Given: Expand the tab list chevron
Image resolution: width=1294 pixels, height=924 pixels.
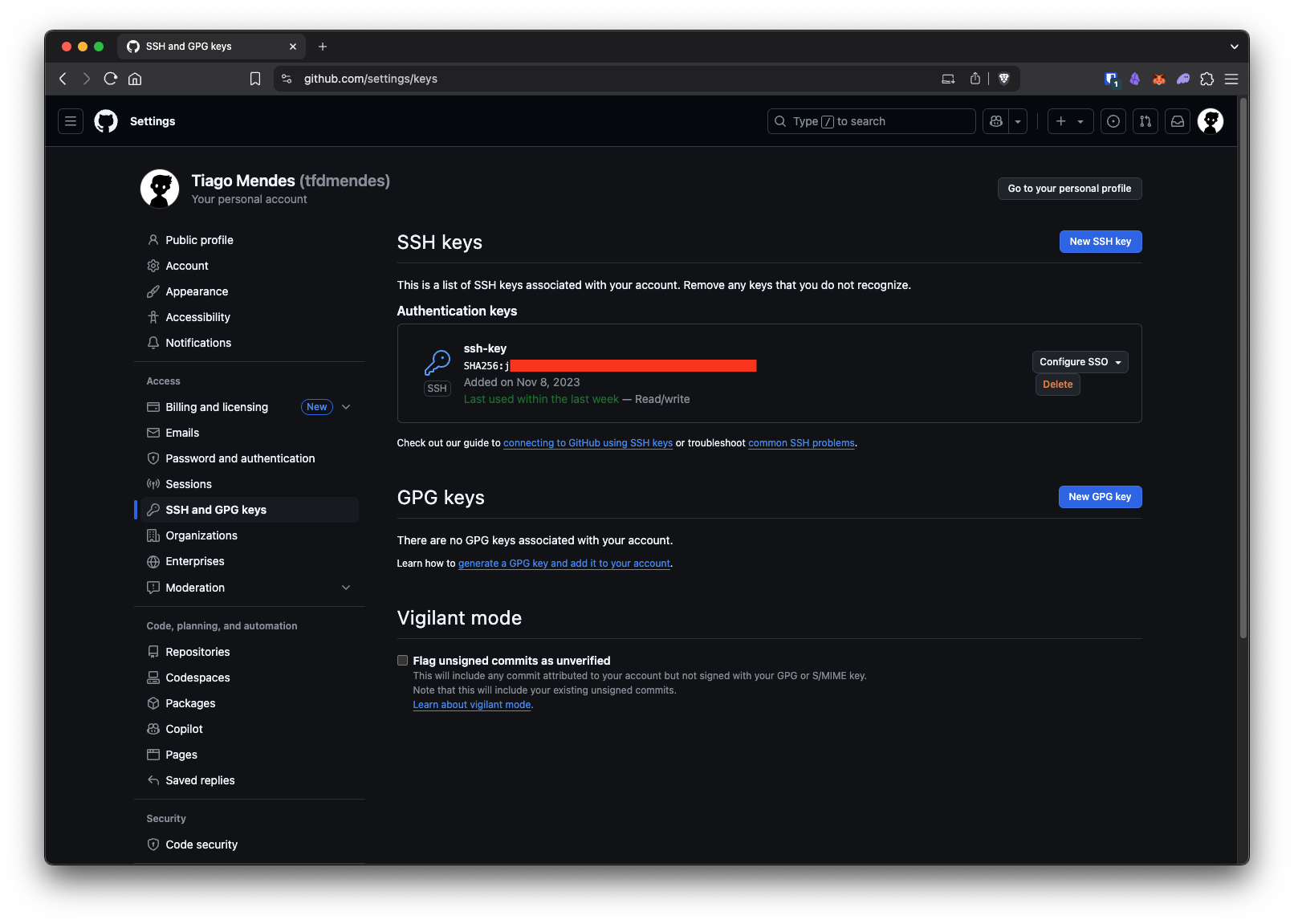Looking at the screenshot, I should [x=1234, y=47].
